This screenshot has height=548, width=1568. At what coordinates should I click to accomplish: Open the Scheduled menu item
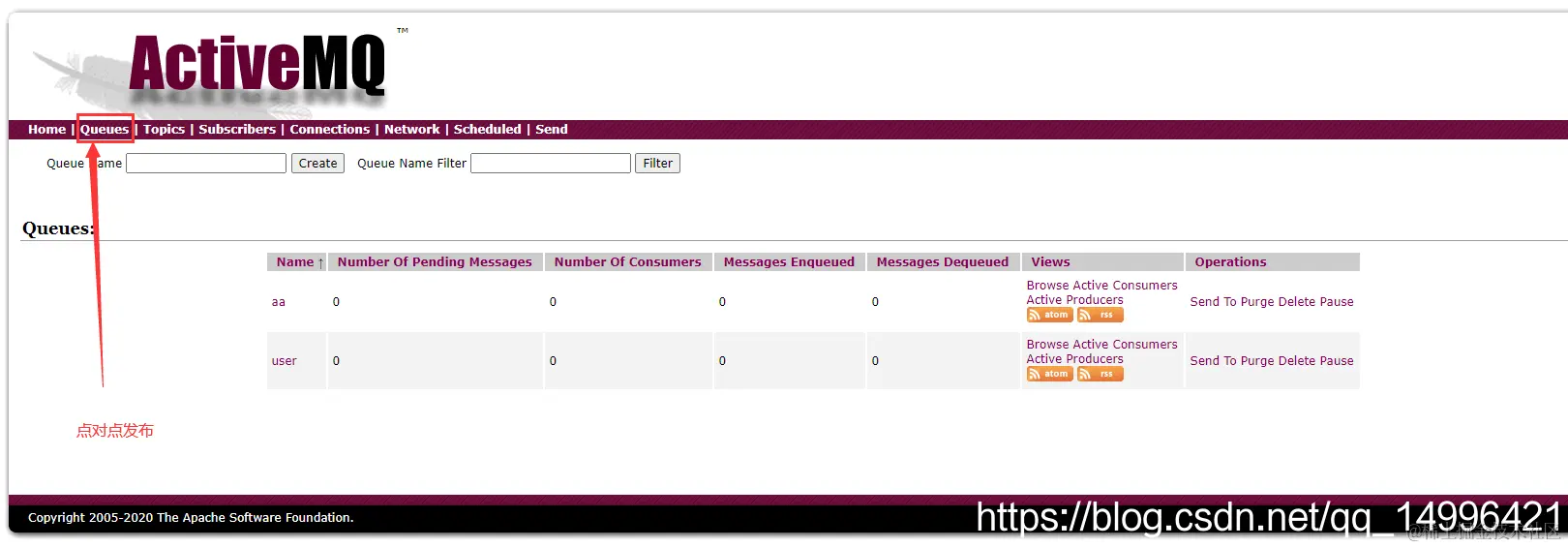tap(487, 129)
